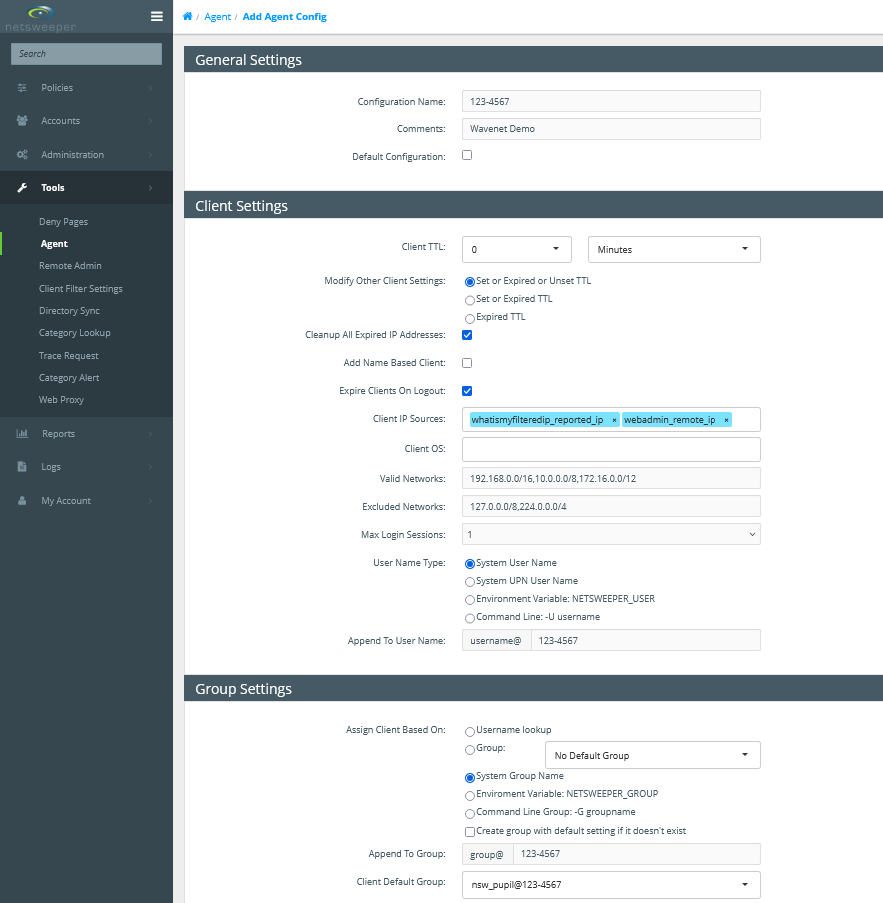
Task: Click the Logs file icon
Action: coord(22,467)
